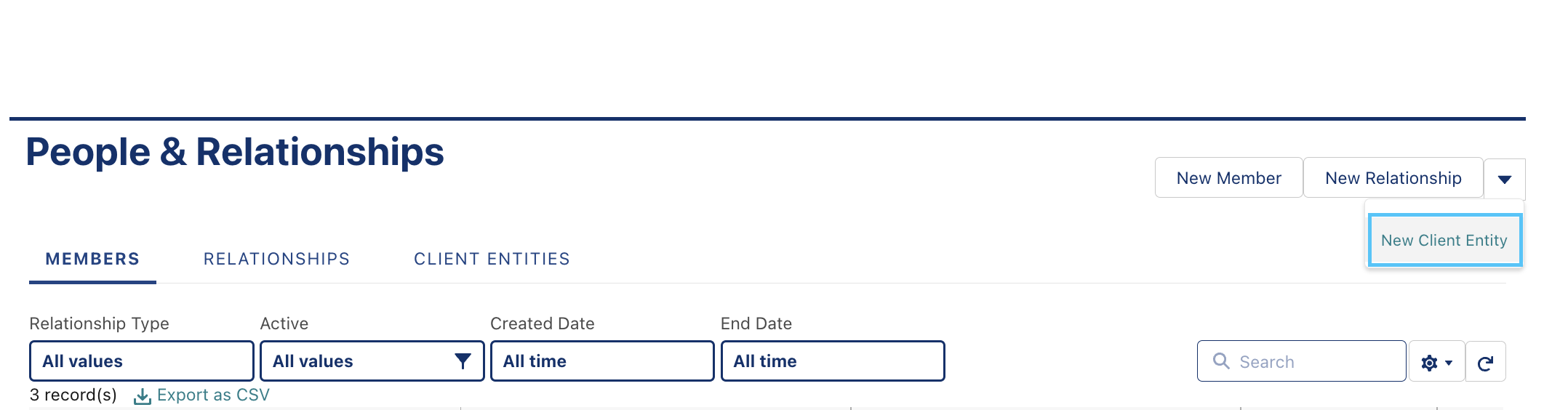The height and width of the screenshot is (410, 1568).
Task: Switch to the Client Entities tab
Action: (x=492, y=259)
